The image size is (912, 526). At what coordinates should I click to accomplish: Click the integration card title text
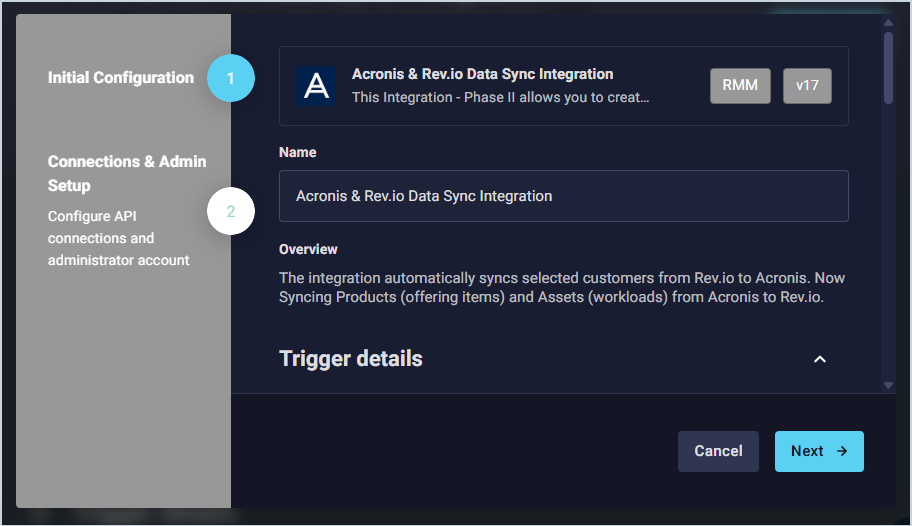pos(482,74)
